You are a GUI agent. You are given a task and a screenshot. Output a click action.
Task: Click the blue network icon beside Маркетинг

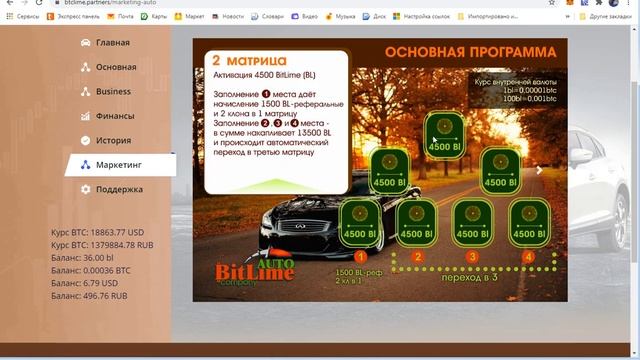[85, 165]
